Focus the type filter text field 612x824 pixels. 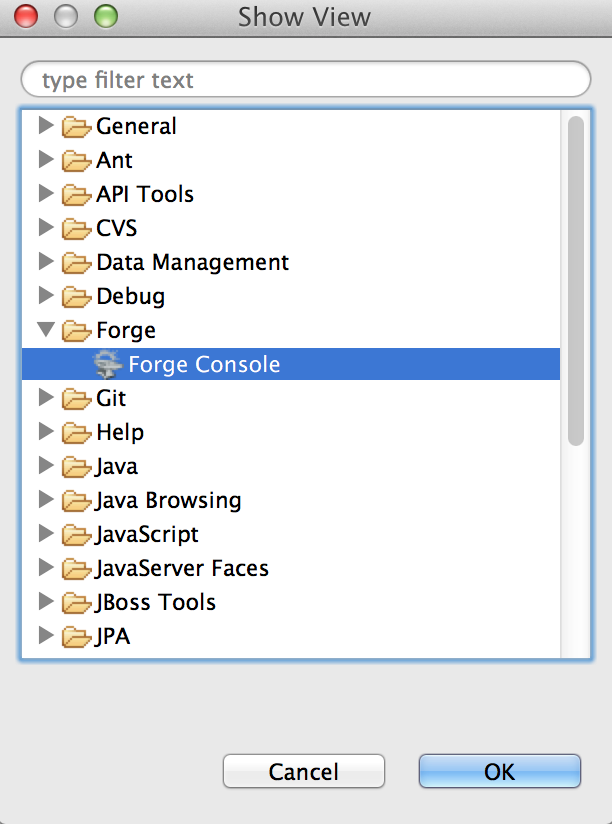coord(305,80)
